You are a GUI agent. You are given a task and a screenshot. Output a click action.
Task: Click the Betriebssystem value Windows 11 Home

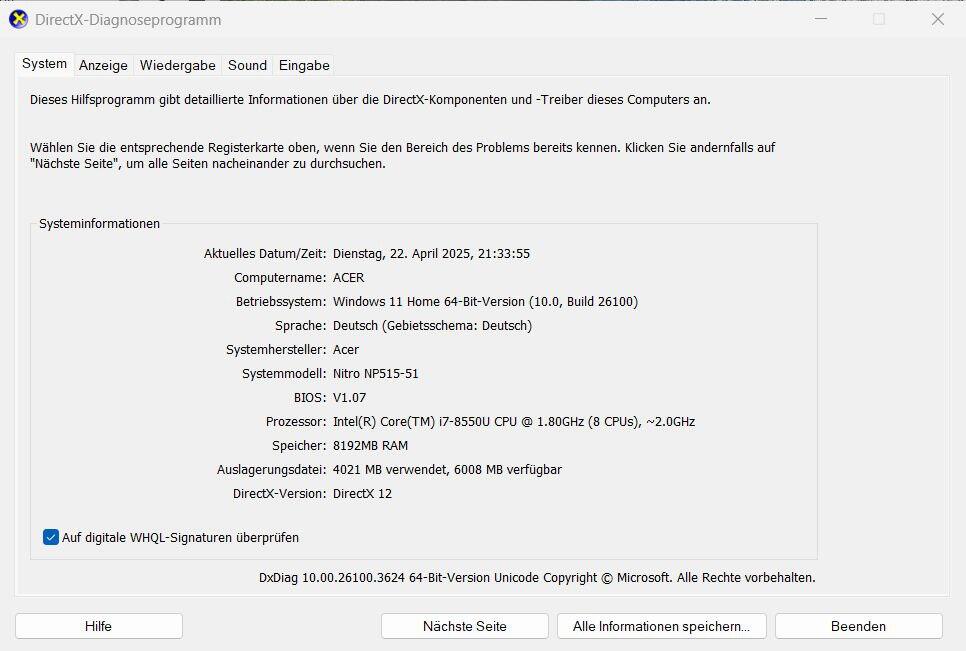click(x=485, y=301)
